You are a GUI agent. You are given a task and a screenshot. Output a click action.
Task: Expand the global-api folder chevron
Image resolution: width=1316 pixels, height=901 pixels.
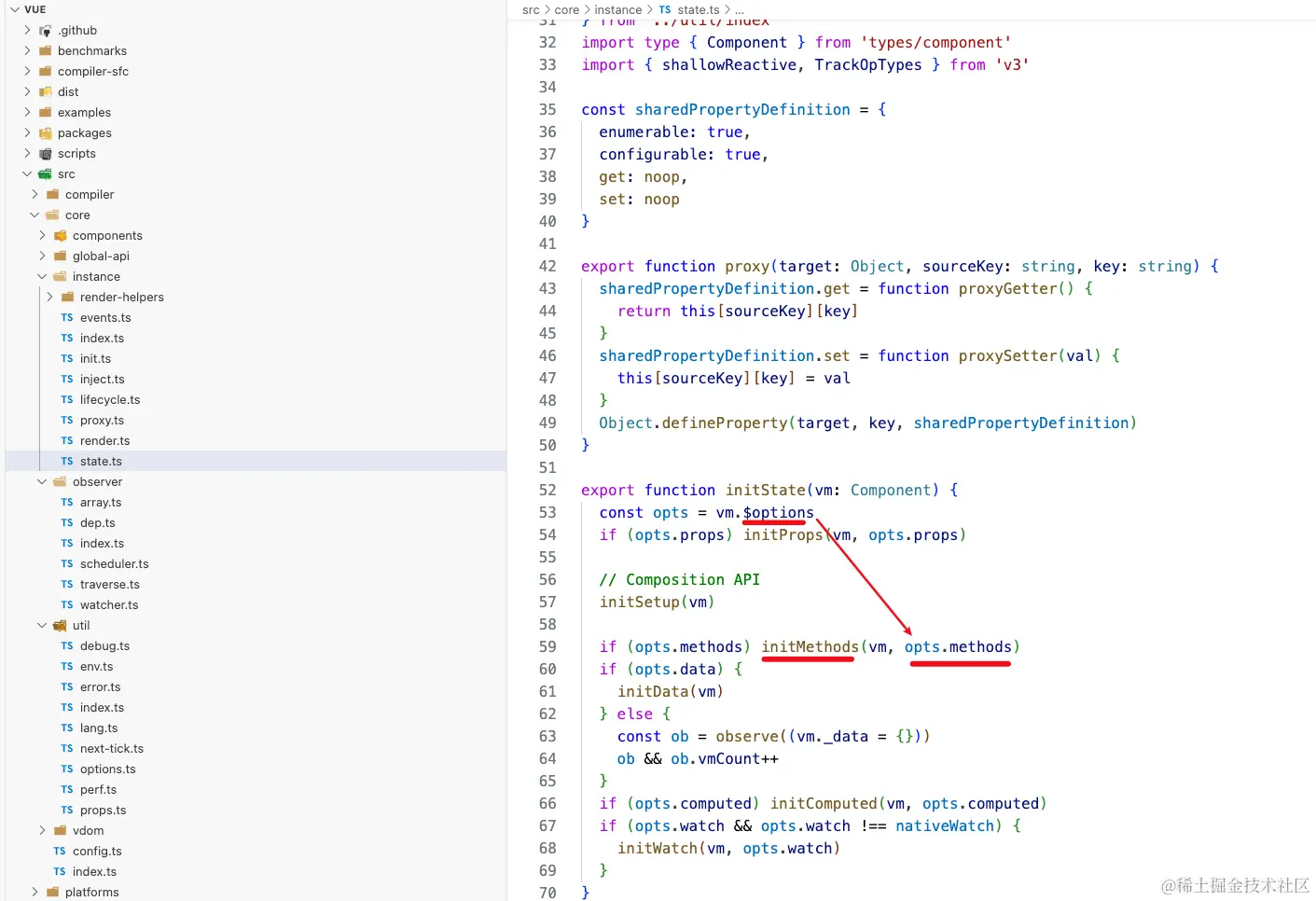click(x=42, y=256)
